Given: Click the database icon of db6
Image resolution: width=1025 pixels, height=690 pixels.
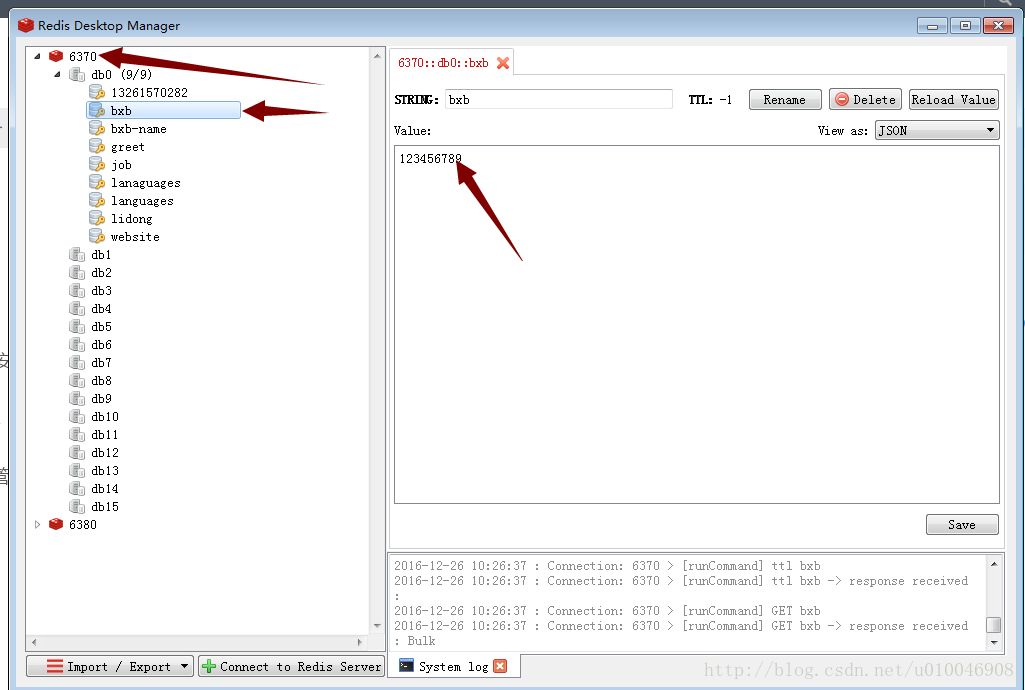Looking at the screenshot, I should click(x=77, y=344).
